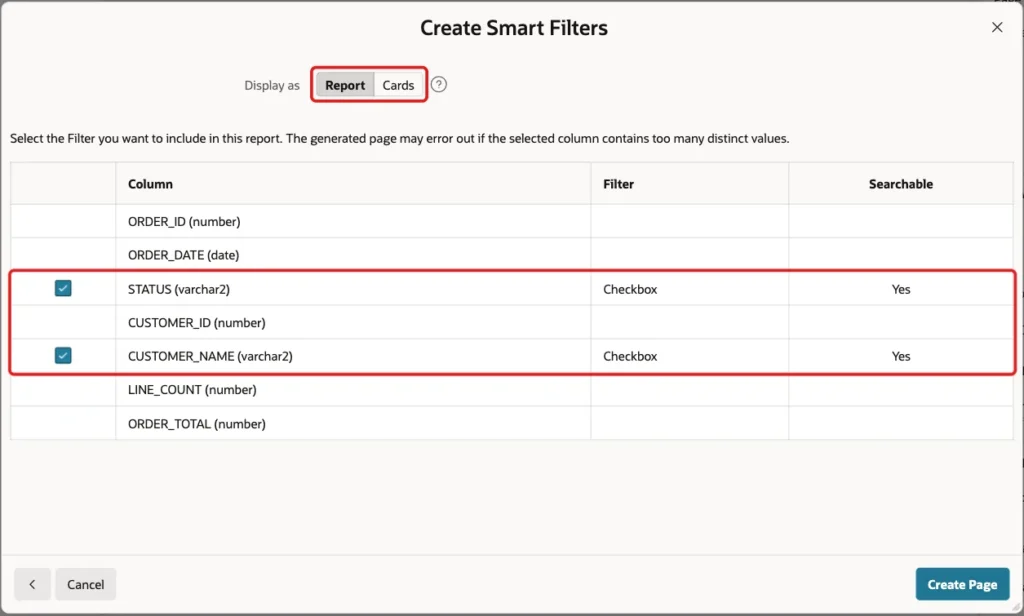Click the CUSTOMER_ID (number) row text
The width and height of the screenshot is (1024, 616).
click(x=197, y=323)
